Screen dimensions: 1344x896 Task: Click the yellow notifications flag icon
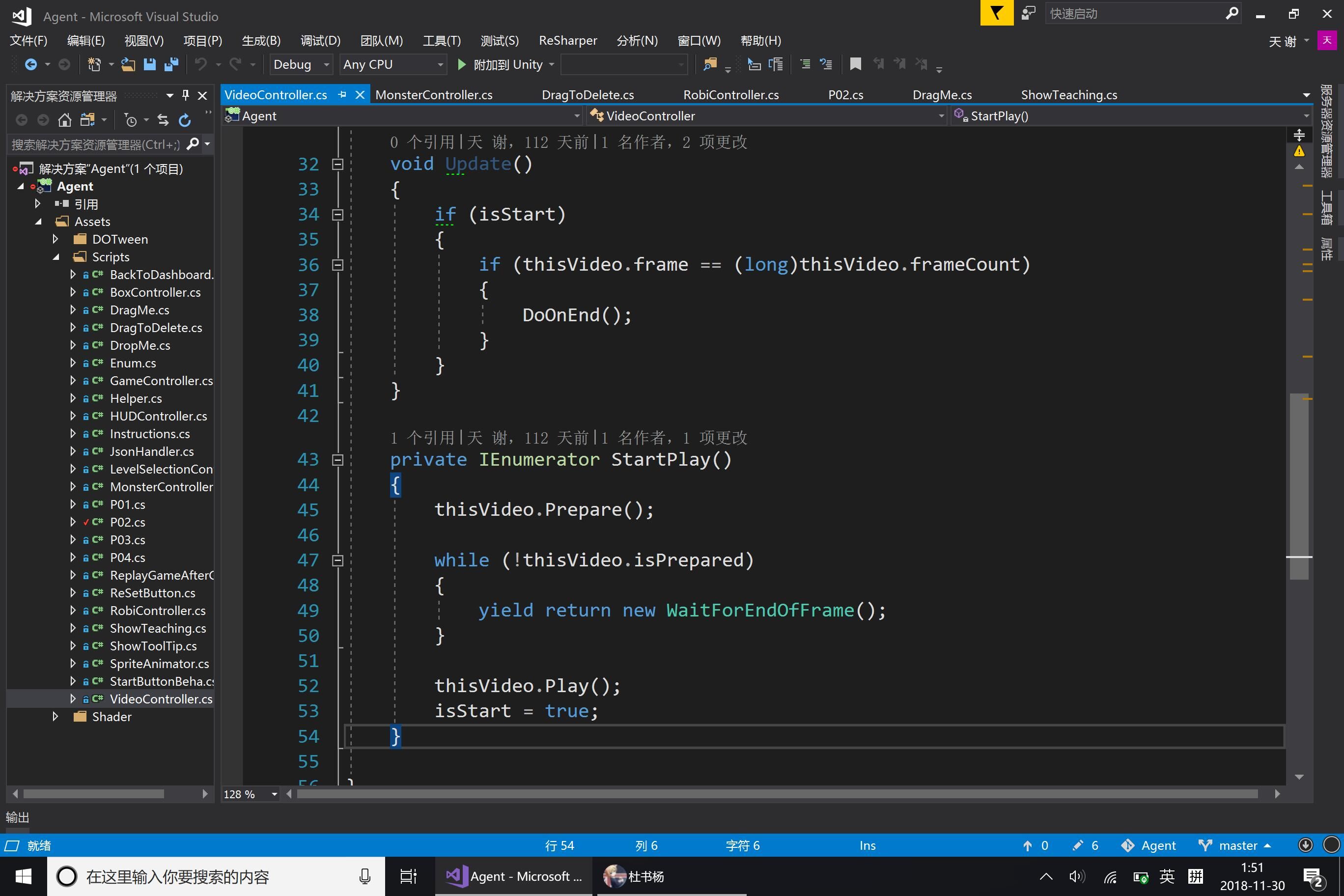(997, 13)
